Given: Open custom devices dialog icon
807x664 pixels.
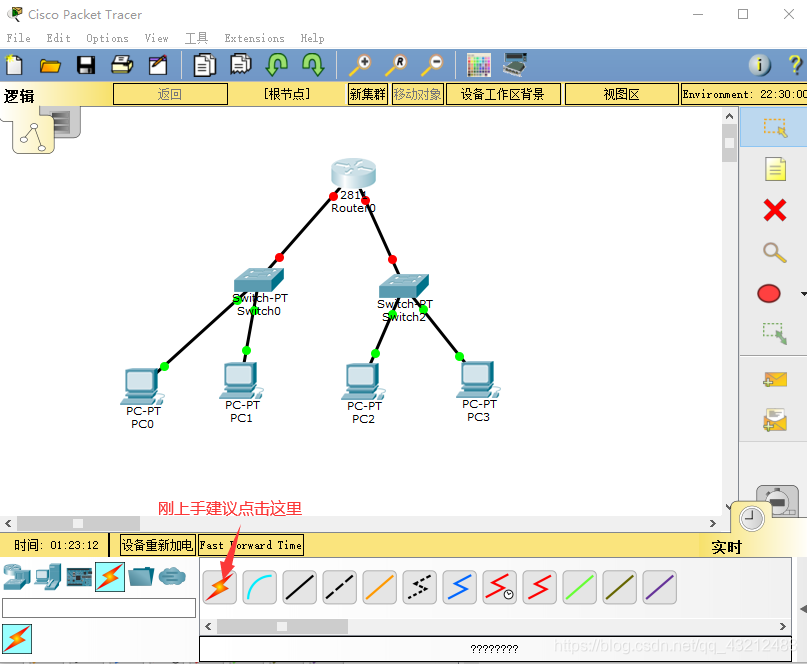Looking at the screenshot, I should pos(515,65).
